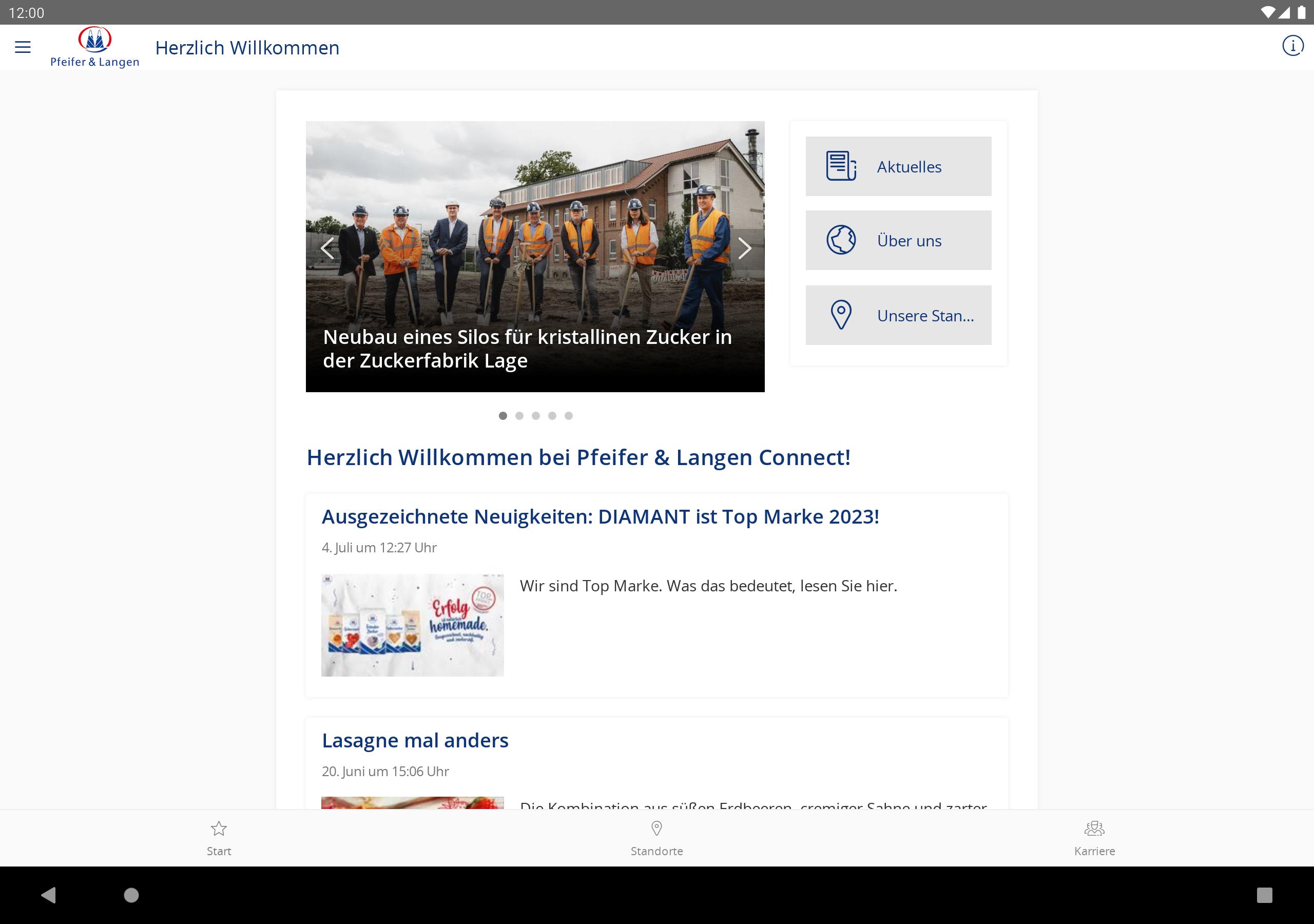Select fourth carousel pagination dot
The height and width of the screenshot is (924, 1314).
point(552,416)
